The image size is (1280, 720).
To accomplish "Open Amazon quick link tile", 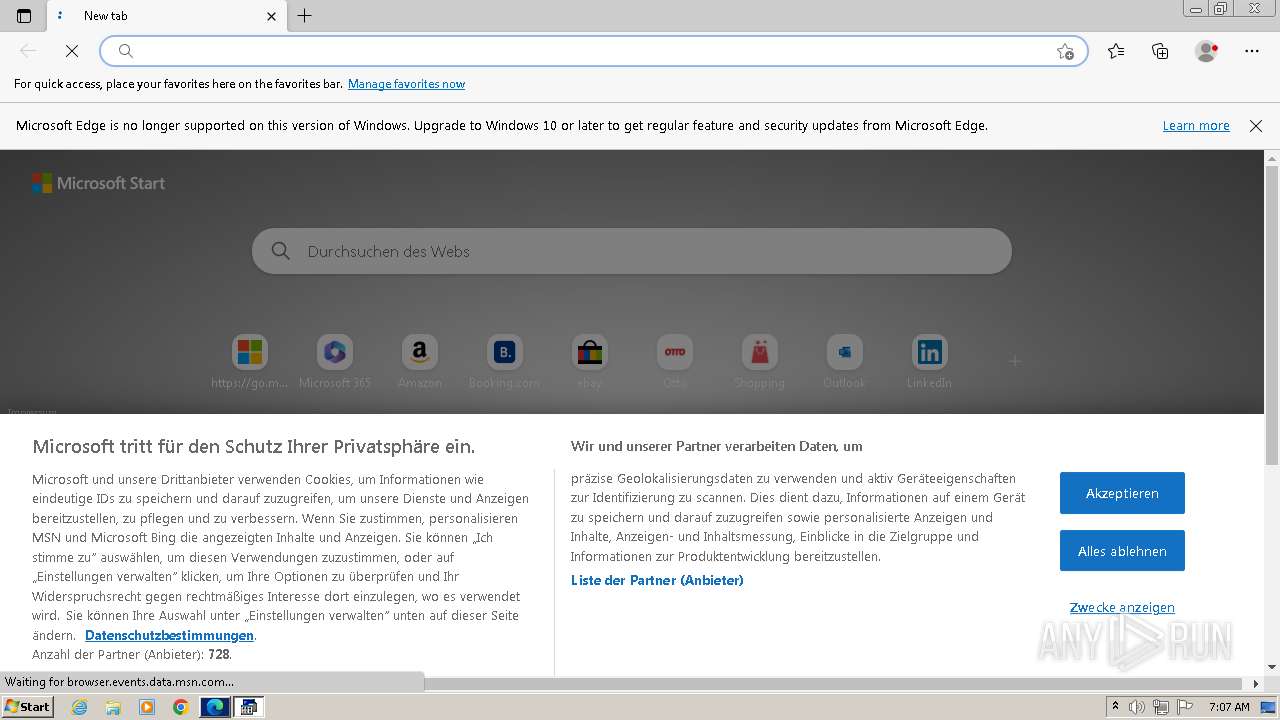I will (420, 362).
